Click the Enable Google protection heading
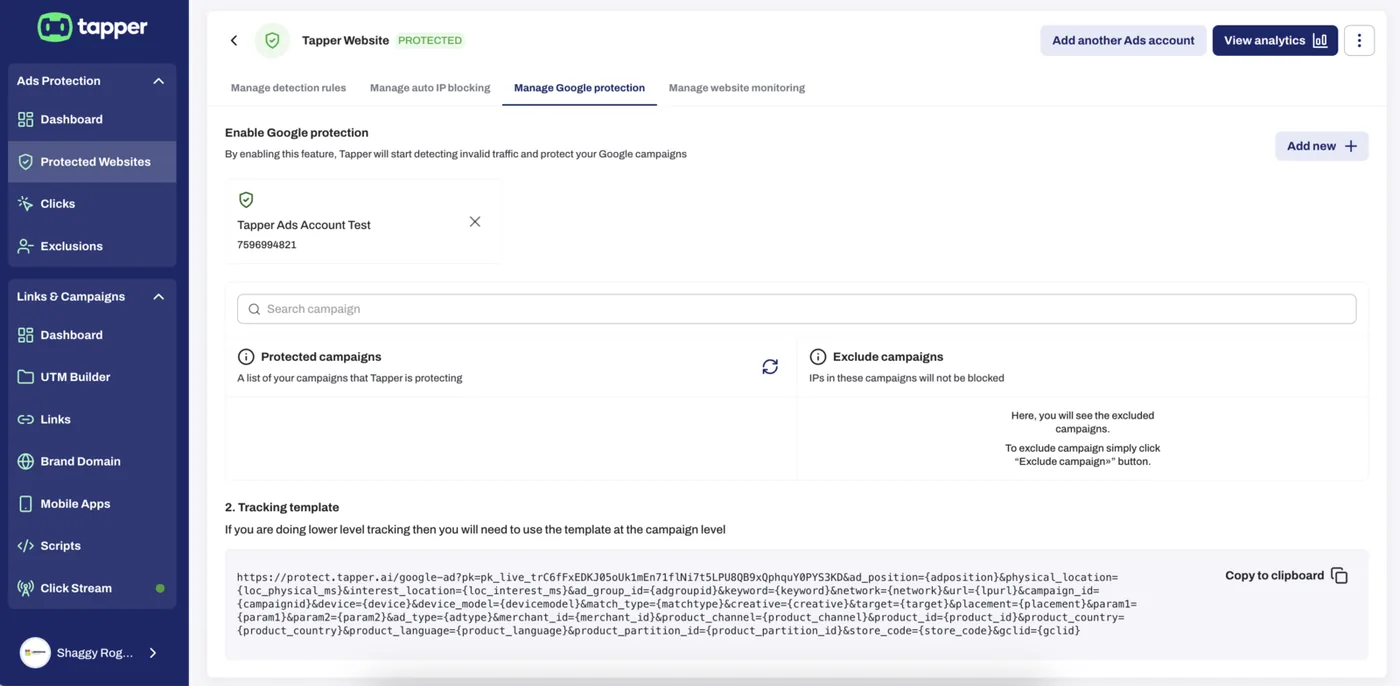The height and width of the screenshot is (686, 1400). coord(297,133)
